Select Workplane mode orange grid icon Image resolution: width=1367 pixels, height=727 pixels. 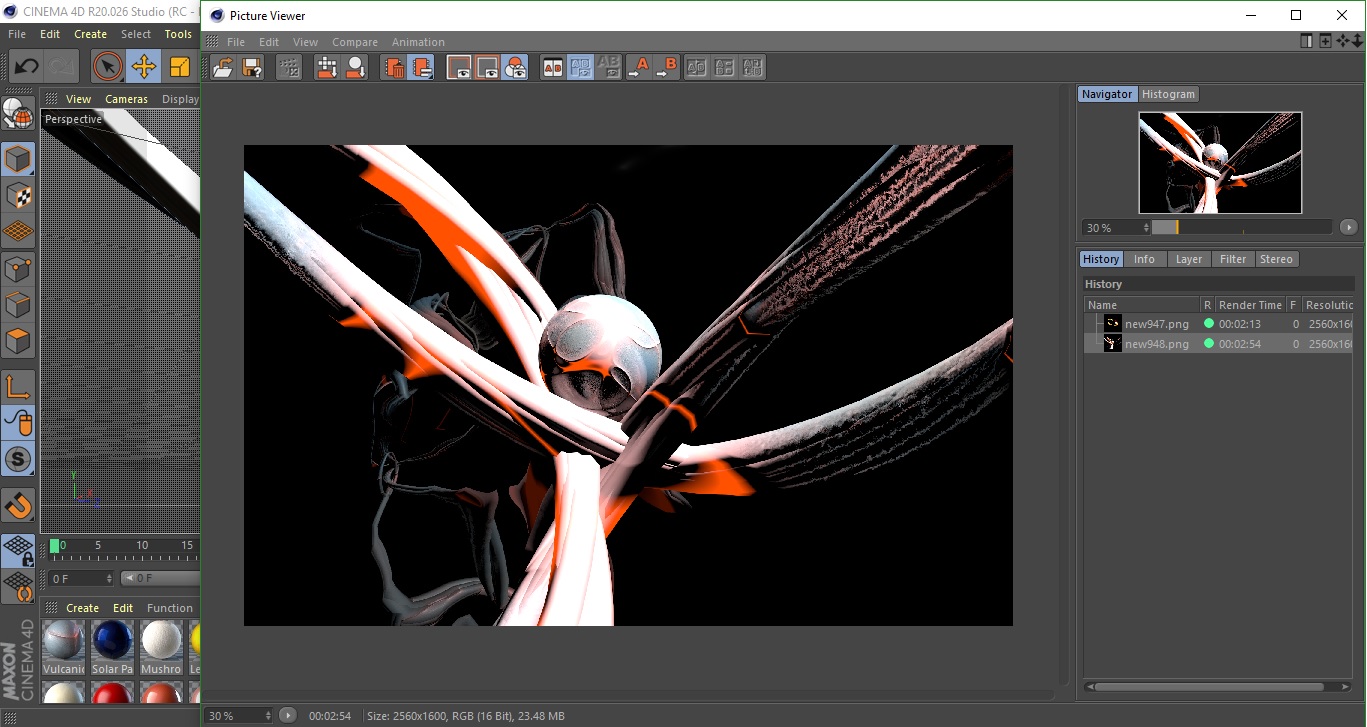(x=17, y=232)
